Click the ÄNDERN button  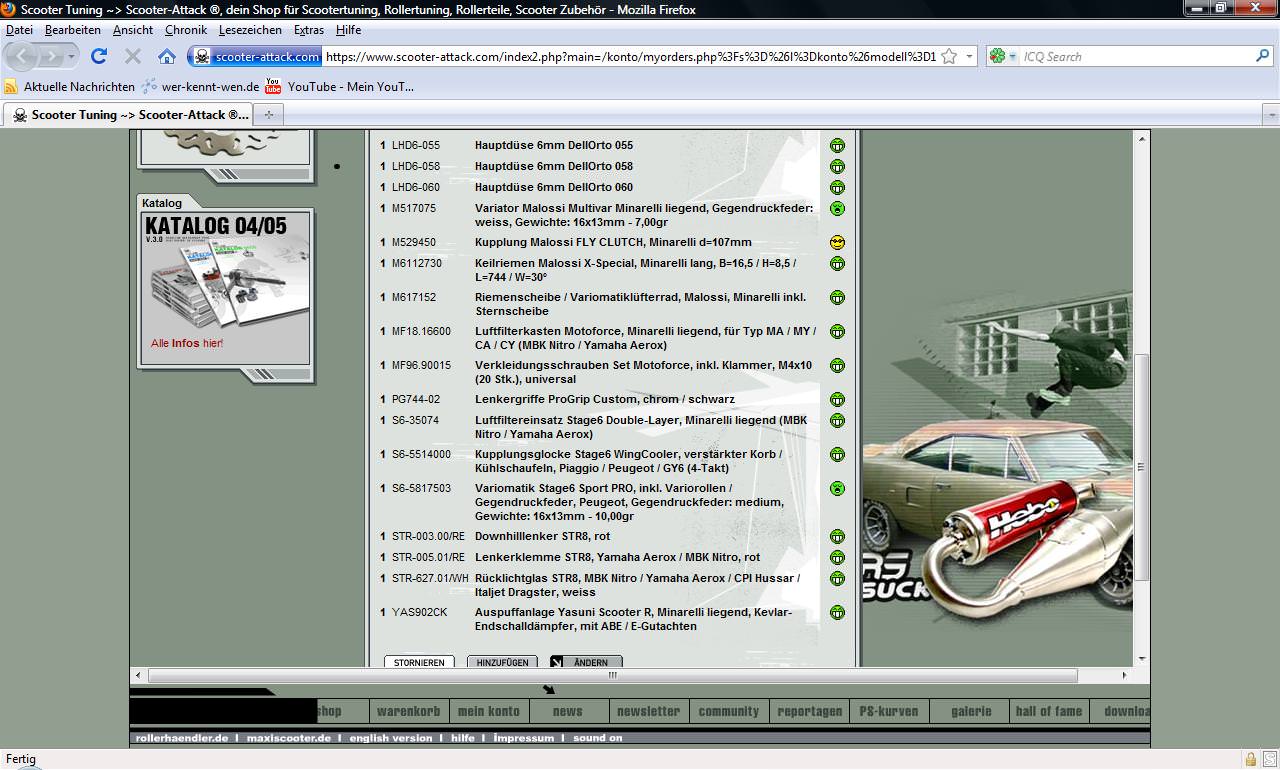point(586,662)
